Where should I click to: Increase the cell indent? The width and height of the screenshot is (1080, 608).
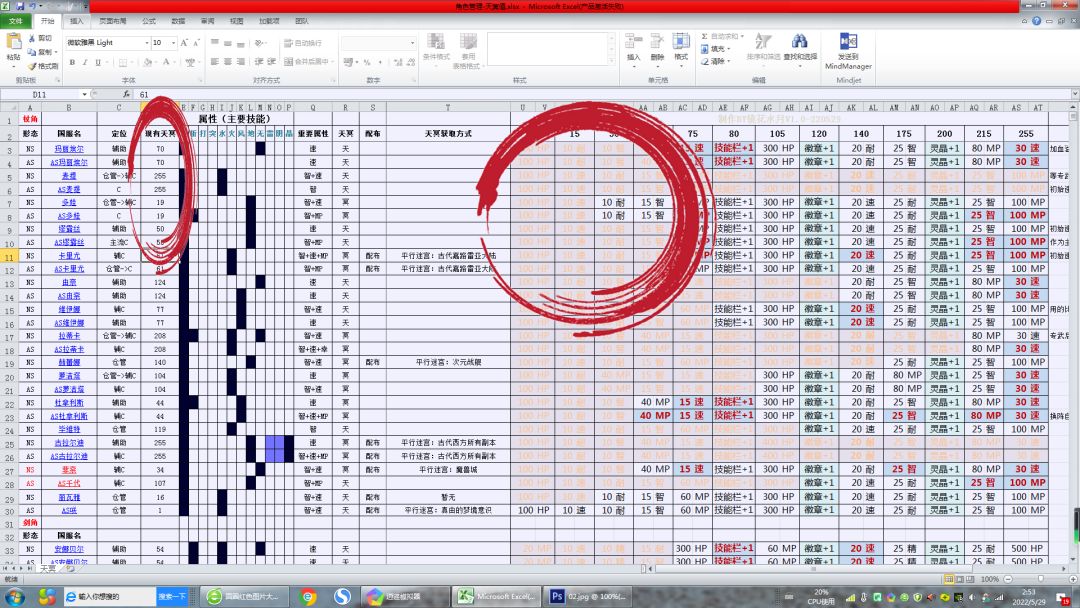[271, 62]
